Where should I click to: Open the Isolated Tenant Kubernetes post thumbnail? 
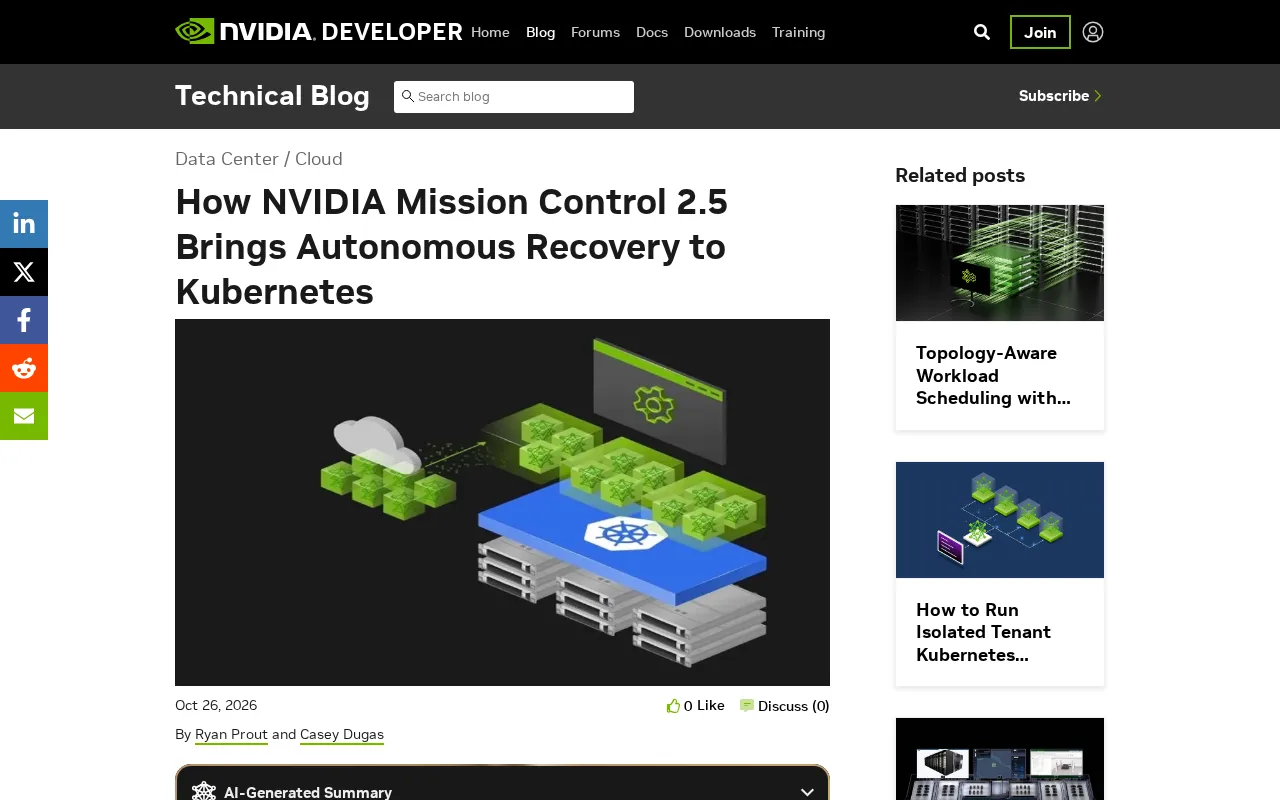point(1000,520)
